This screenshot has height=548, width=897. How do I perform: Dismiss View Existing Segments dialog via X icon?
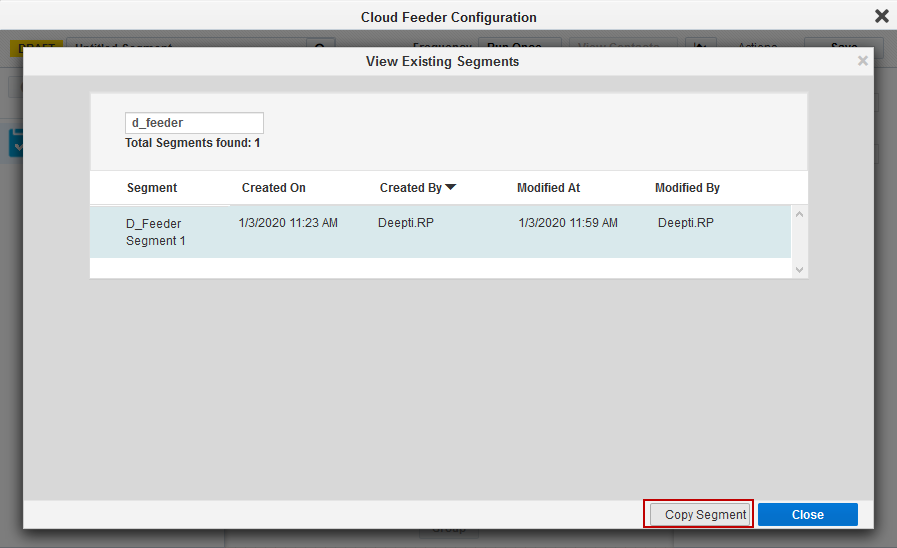(x=863, y=61)
